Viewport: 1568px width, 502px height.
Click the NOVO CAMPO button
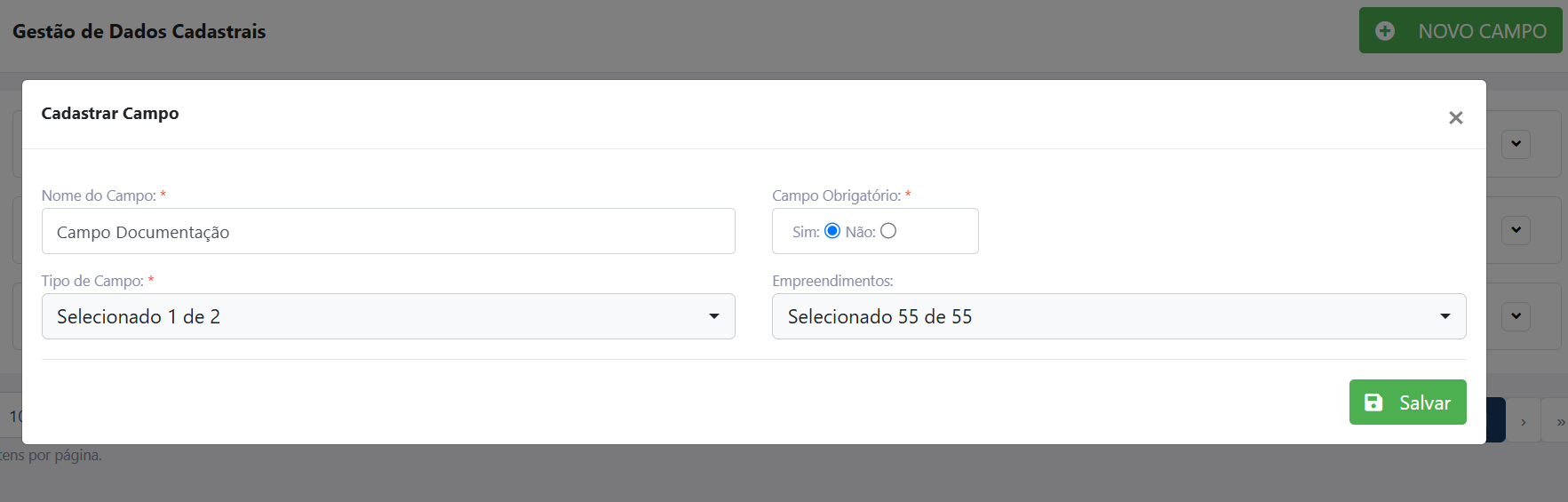tap(1461, 30)
